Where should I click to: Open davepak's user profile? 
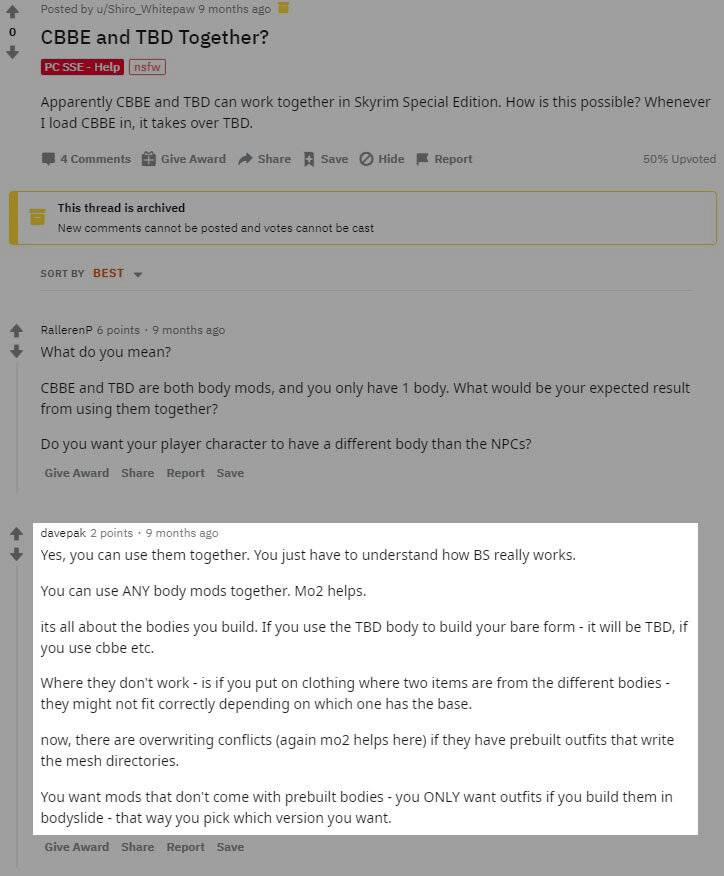[63, 533]
